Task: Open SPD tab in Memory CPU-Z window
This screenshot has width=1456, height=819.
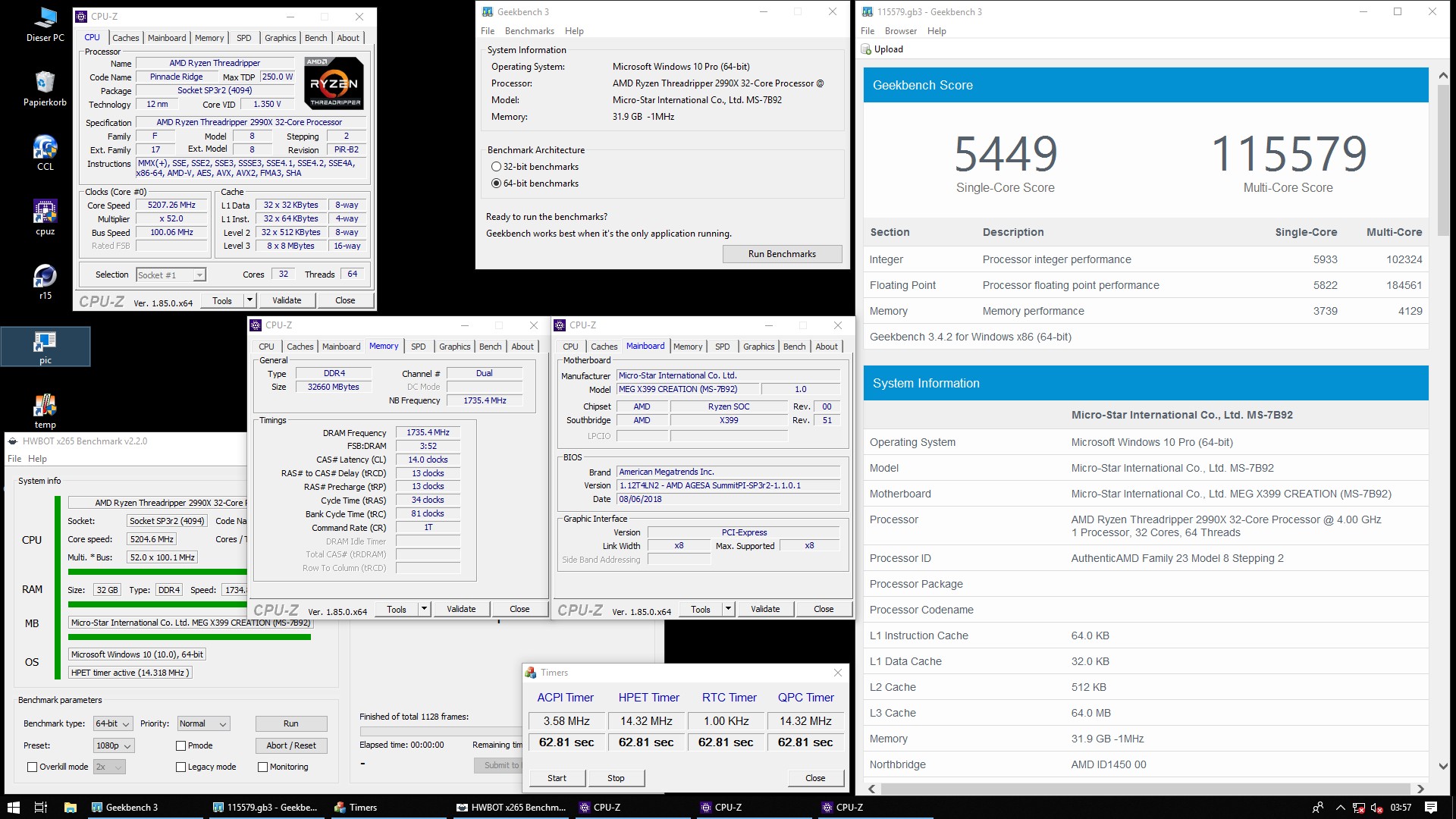Action: [x=419, y=347]
